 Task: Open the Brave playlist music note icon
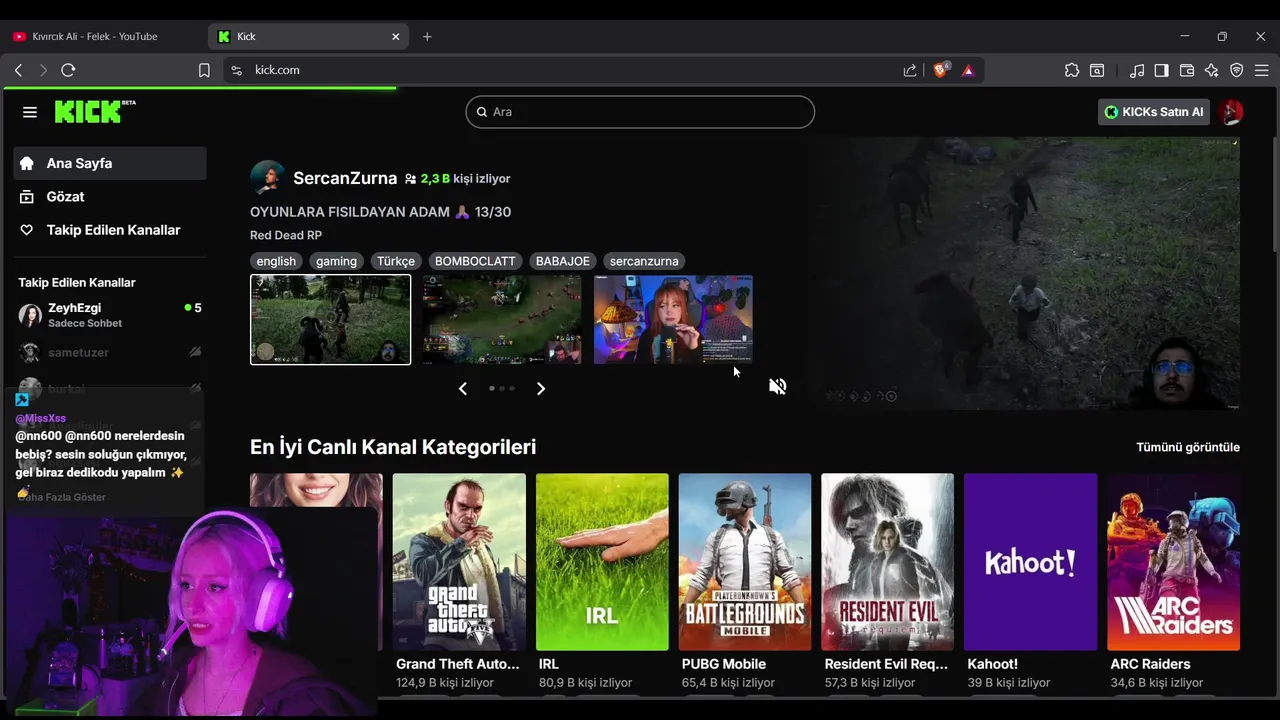1137,70
